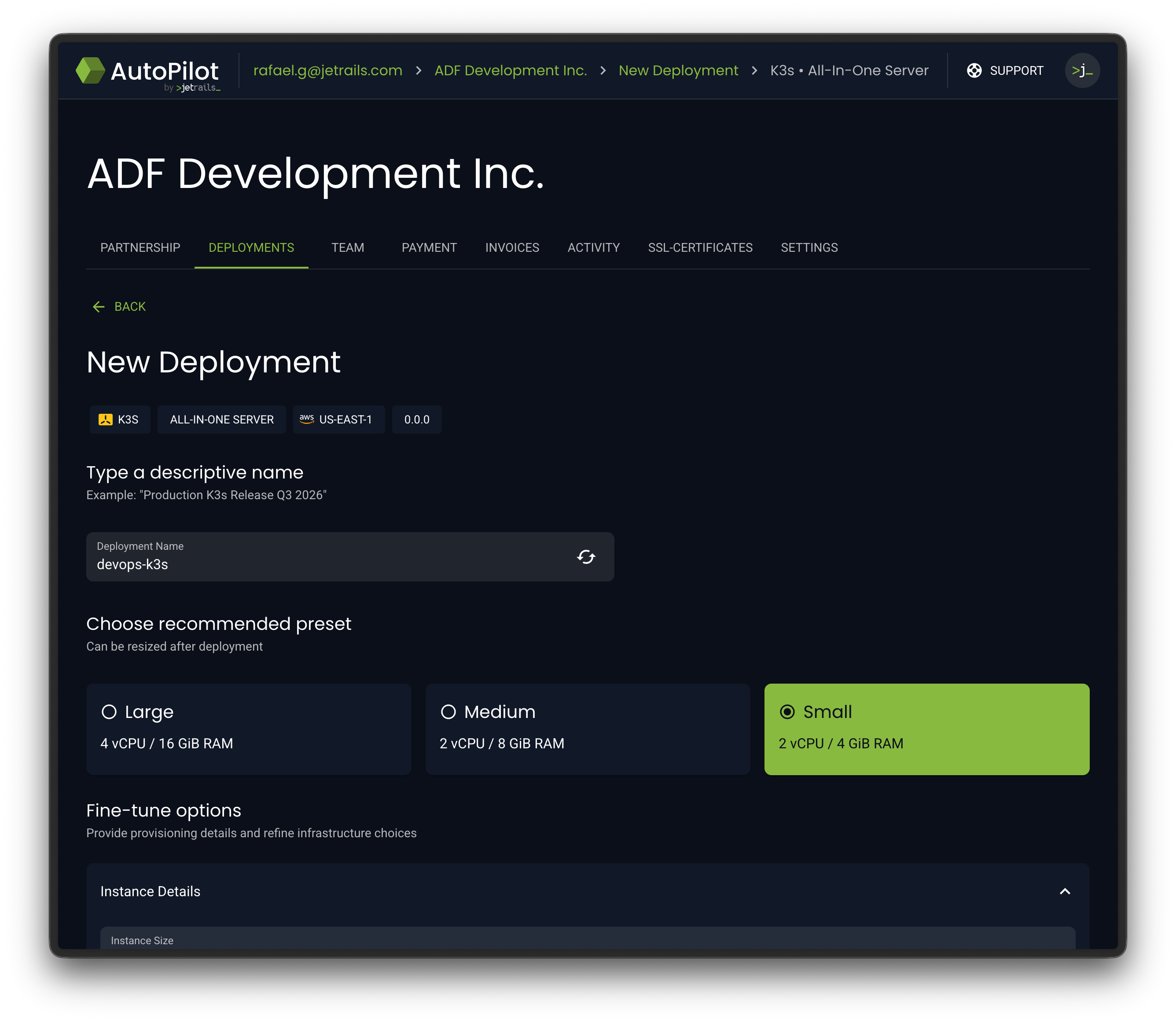Click the 'Example: "Production K3s Release Q3 2026"' text

[206, 495]
